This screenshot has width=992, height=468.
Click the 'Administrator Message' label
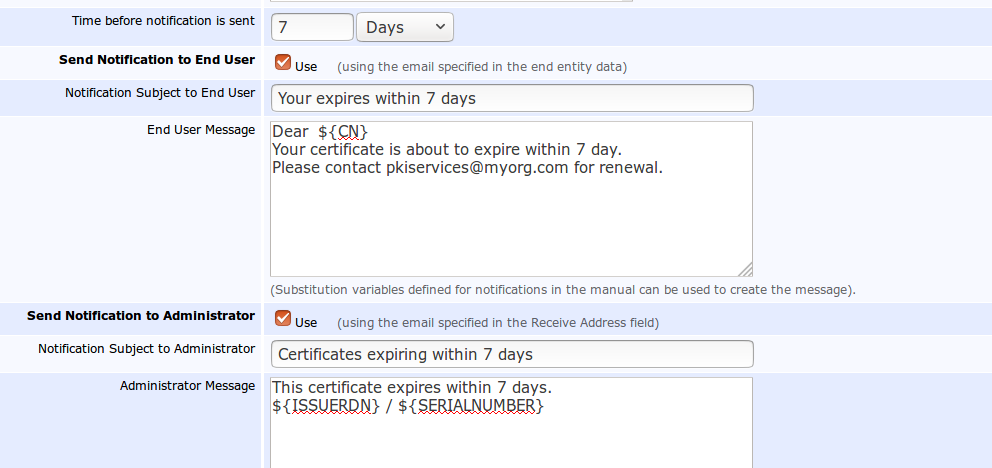click(x=187, y=386)
